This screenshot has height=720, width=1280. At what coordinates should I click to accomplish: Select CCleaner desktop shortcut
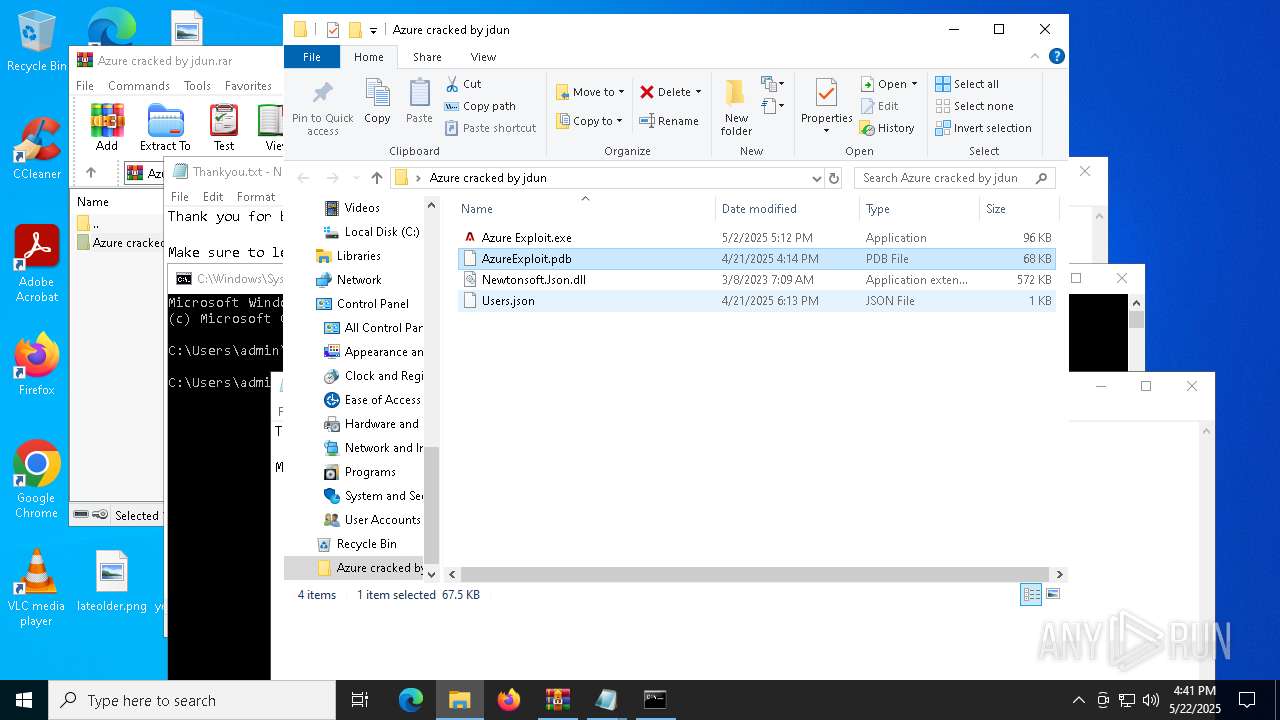click(36, 148)
